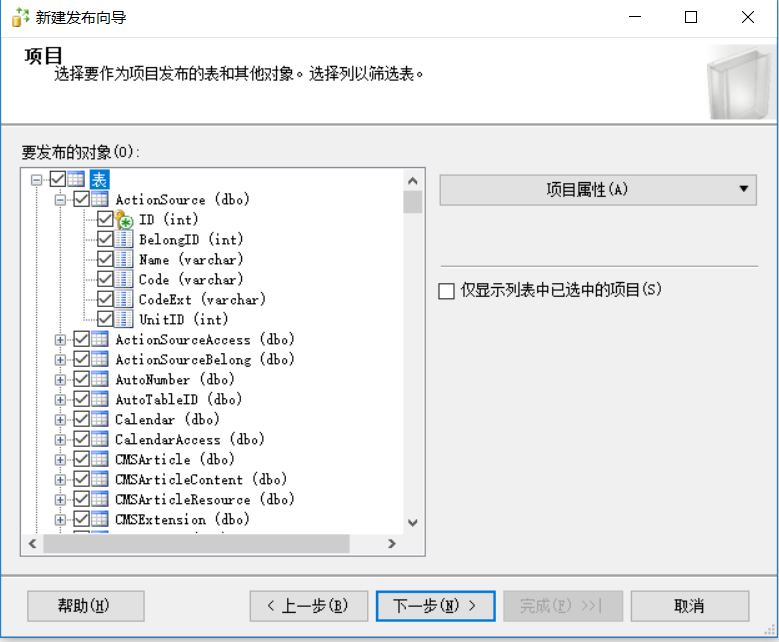
Task: Enable 仅显示列表中已选中的项目 checkbox
Action: [446, 291]
